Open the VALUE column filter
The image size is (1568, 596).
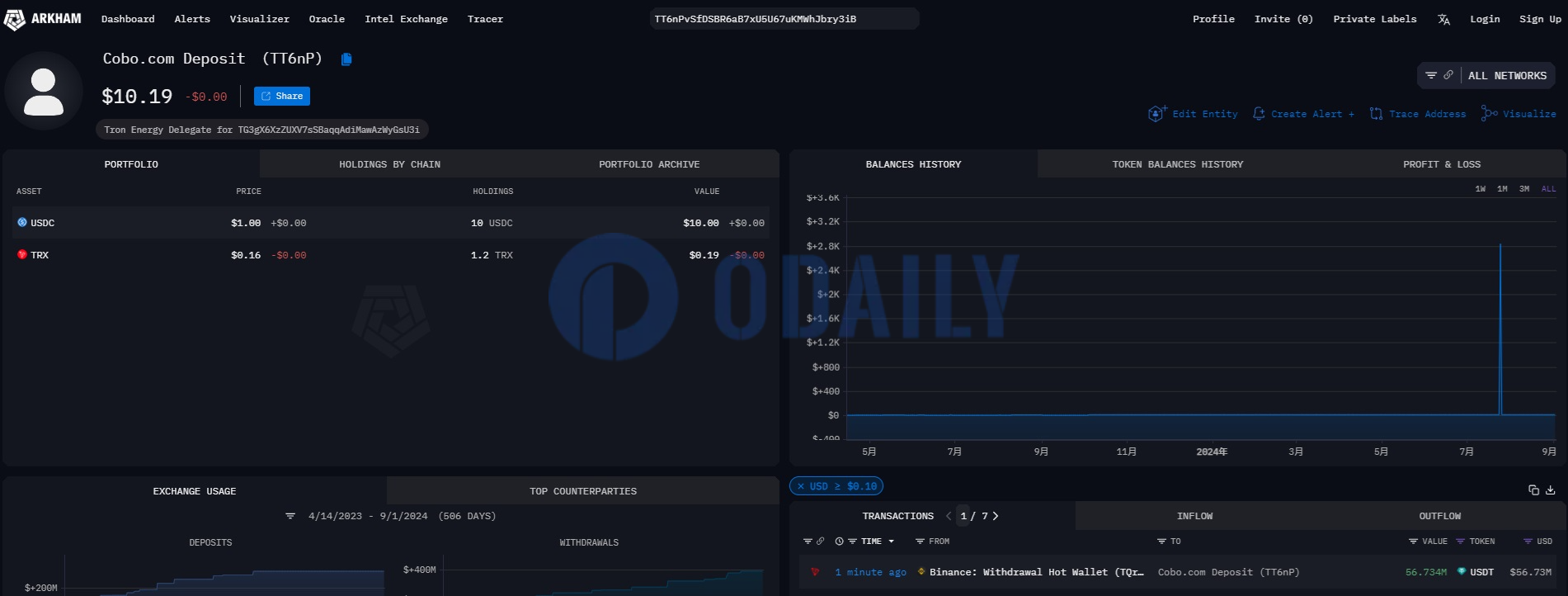pyautogui.click(x=1413, y=542)
